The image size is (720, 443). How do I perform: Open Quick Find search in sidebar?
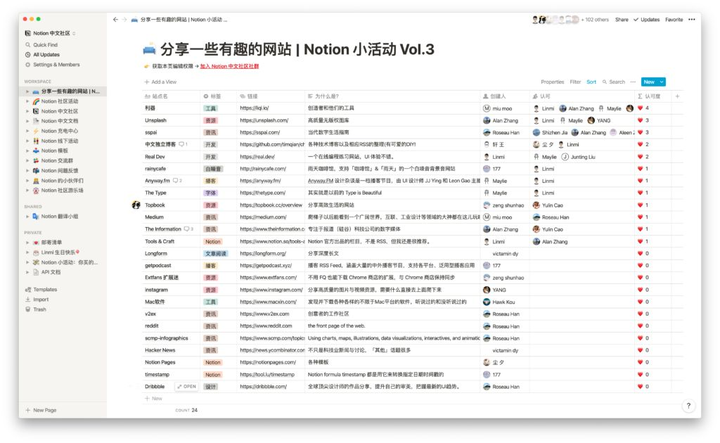(45, 45)
